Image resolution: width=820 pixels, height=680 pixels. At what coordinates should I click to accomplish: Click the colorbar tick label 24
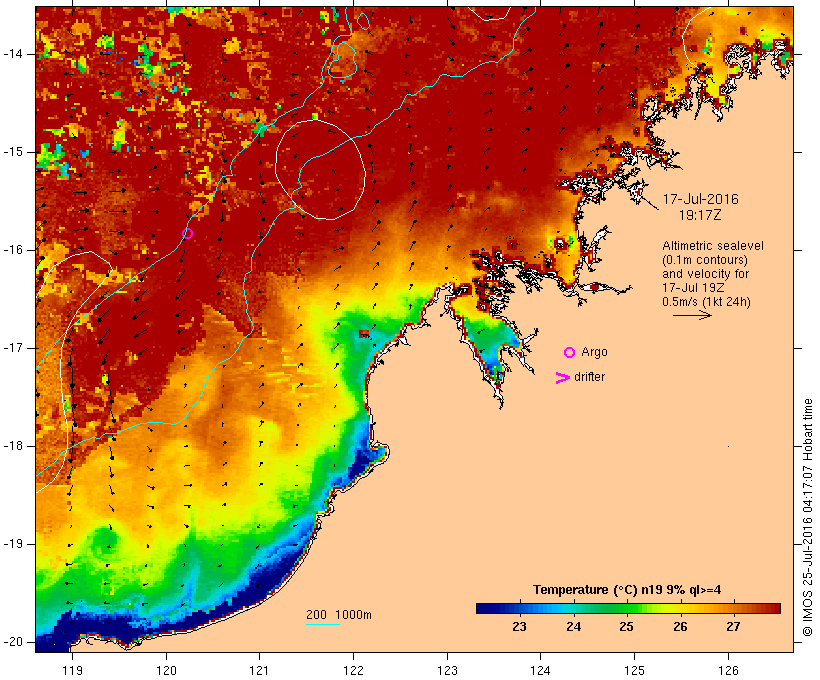click(x=573, y=627)
